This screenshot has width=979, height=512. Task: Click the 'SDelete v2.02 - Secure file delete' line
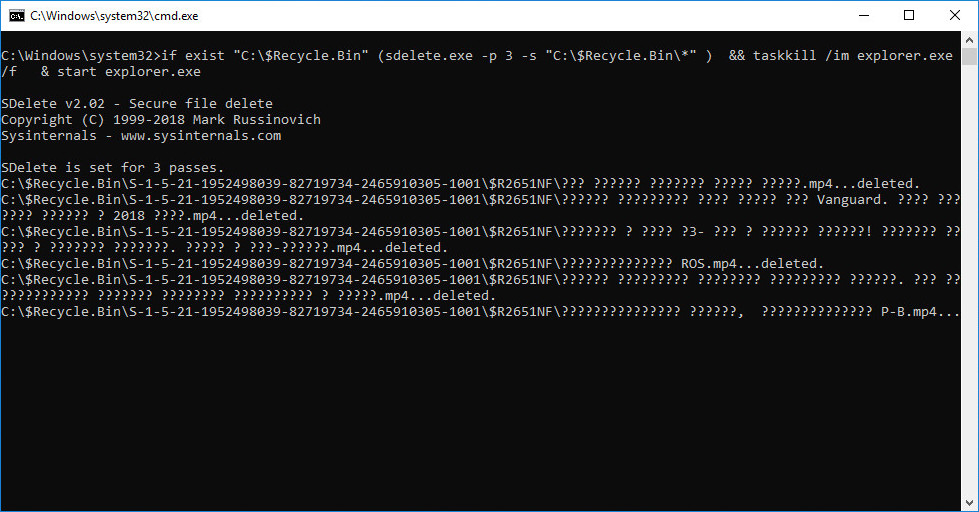(137, 104)
